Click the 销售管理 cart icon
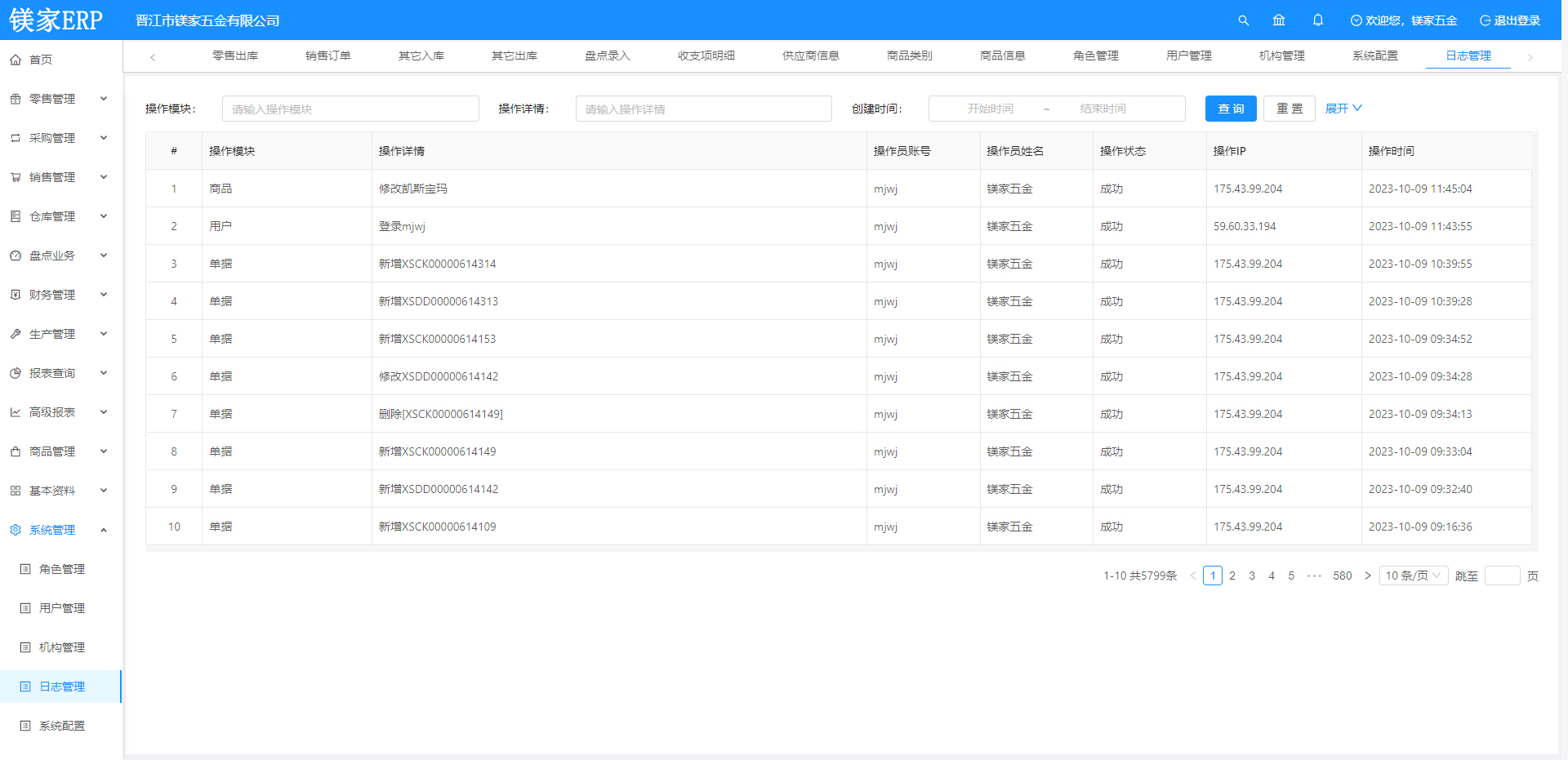Image resolution: width=1568 pixels, height=760 pixels. pos(16,177)
